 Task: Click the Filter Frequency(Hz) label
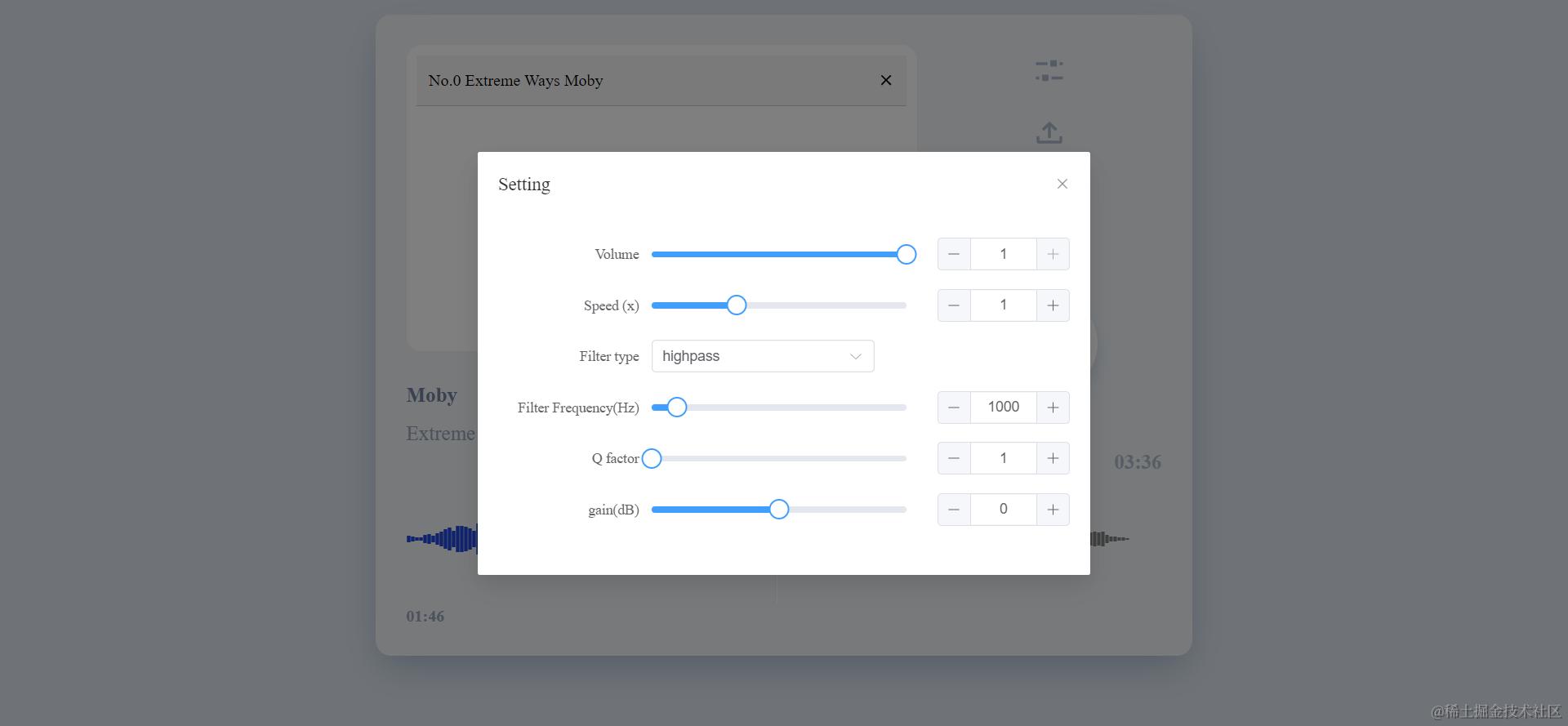[x=578, y=408]
